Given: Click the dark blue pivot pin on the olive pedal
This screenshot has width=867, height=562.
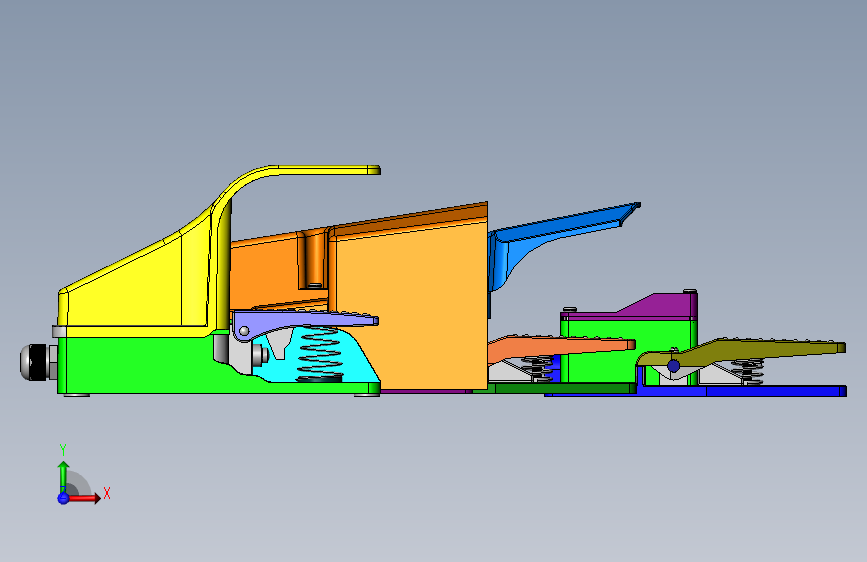Looking at the screenshot, I should [x=673, y=366].
